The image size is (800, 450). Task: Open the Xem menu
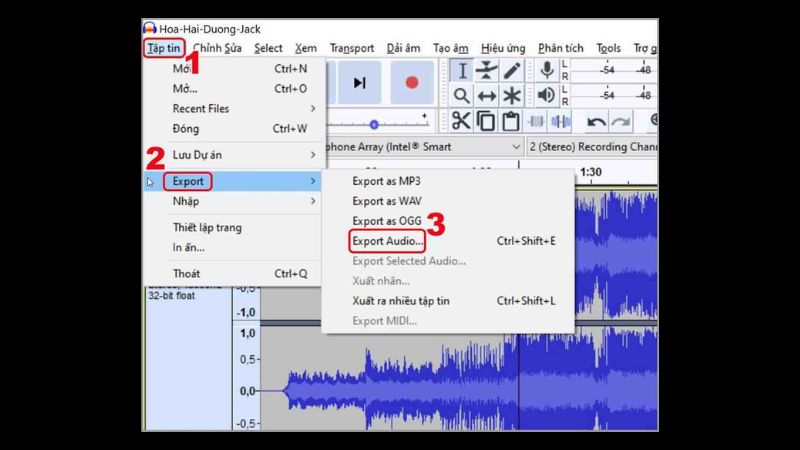click(x=306, y=48)
